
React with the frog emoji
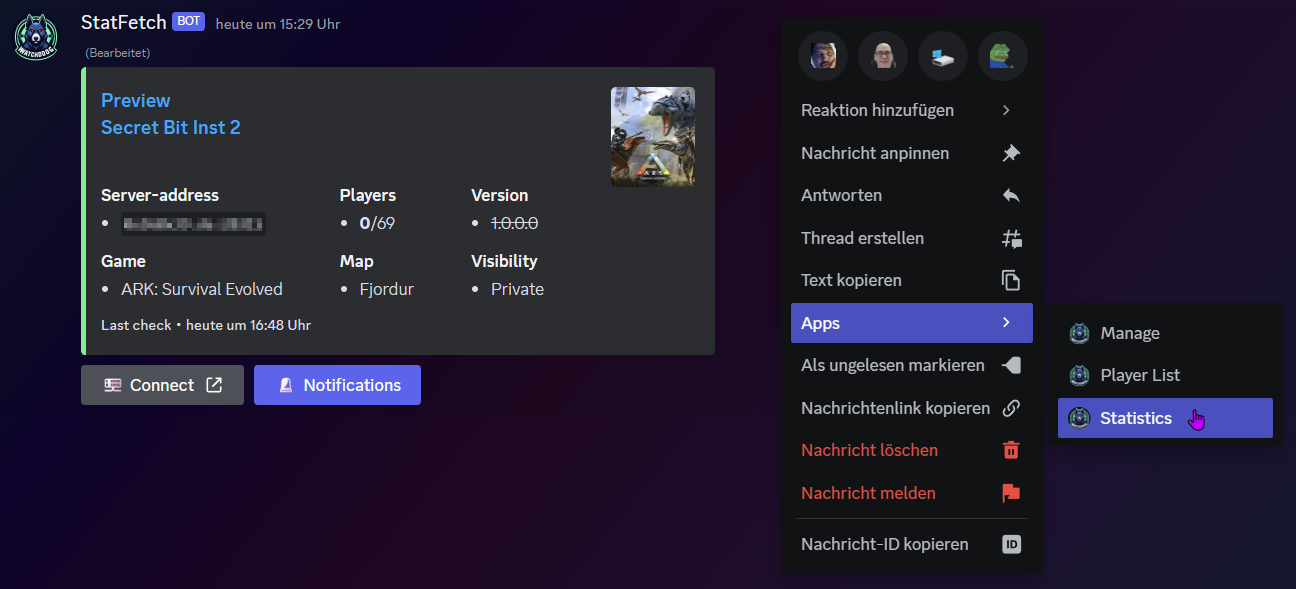click(1002, 56)
